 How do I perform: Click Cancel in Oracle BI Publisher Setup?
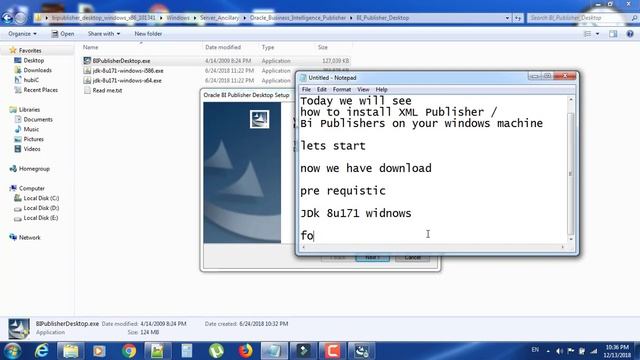click(413, 258)
